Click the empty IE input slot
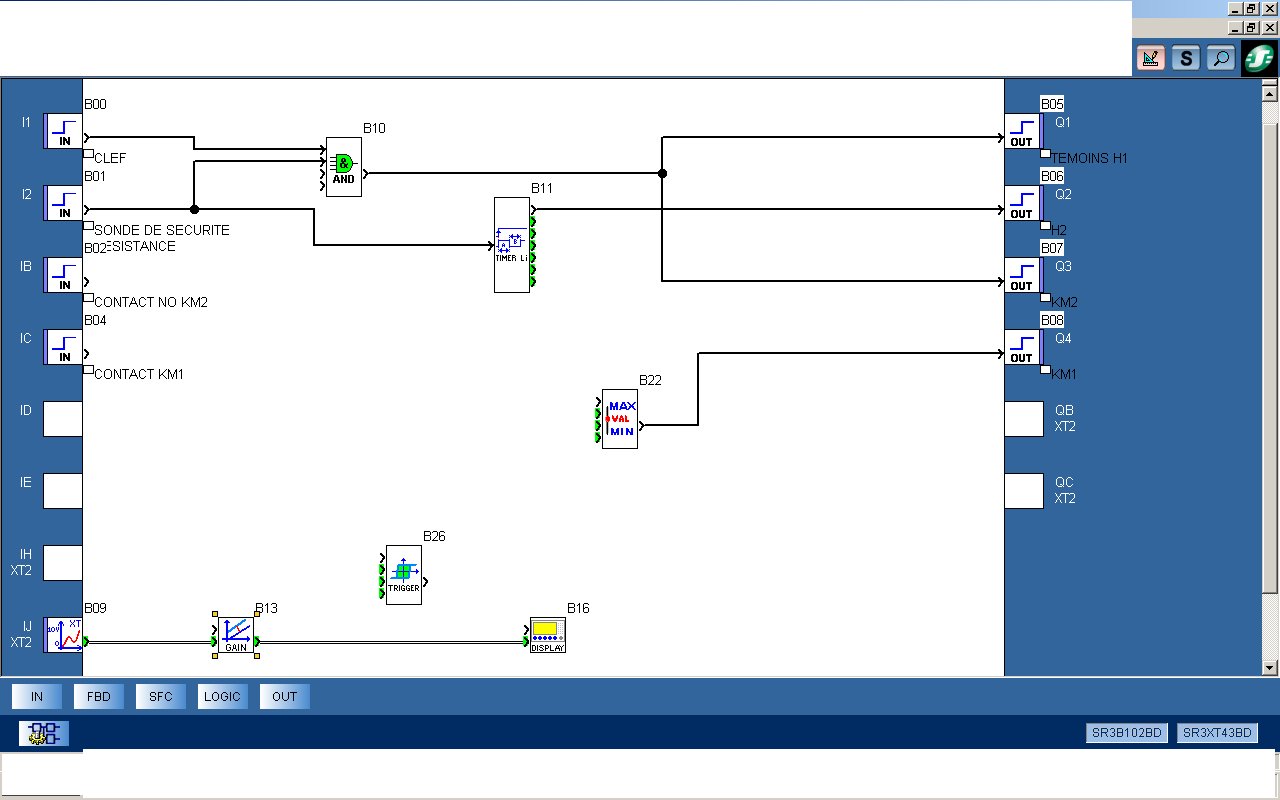Viewport: 1280px width, 800px height. click(x=62, y=491)
